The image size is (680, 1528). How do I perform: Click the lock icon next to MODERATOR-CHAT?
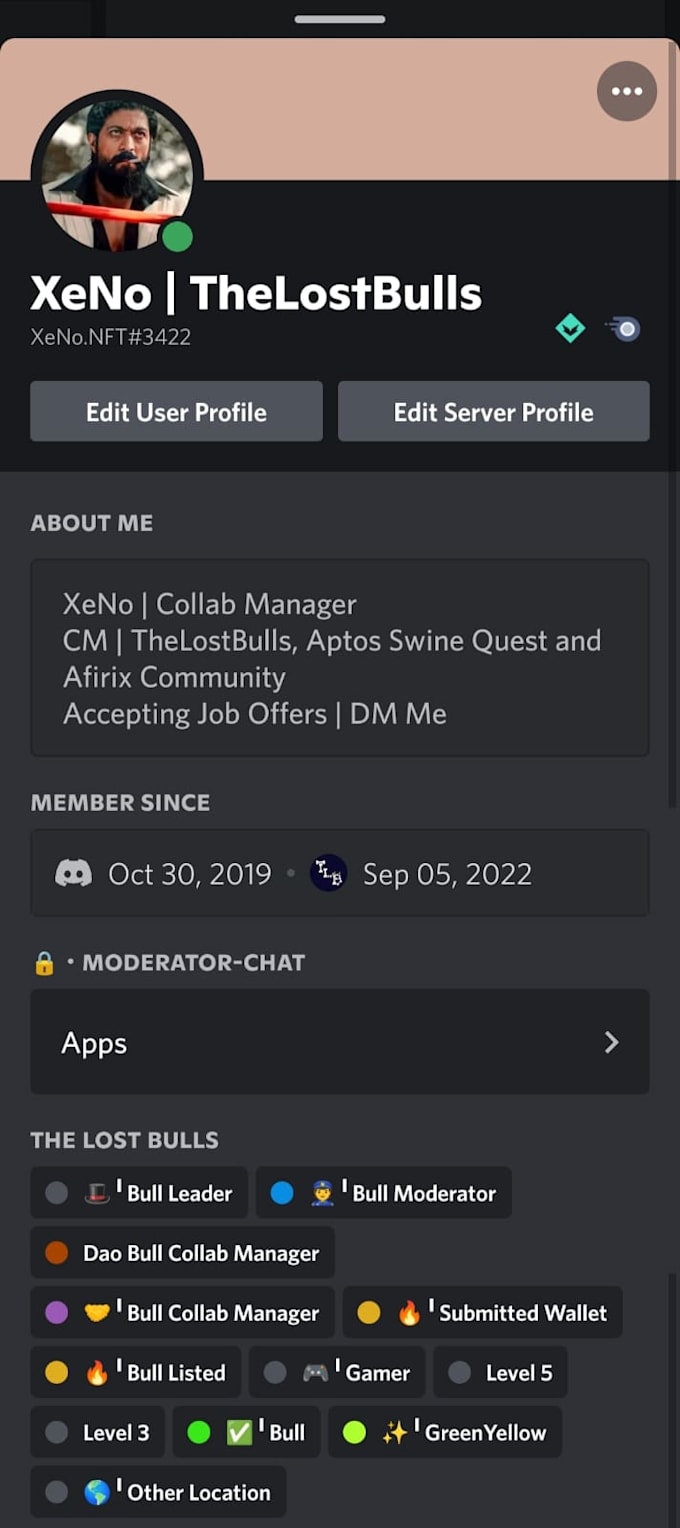point(42,962)
